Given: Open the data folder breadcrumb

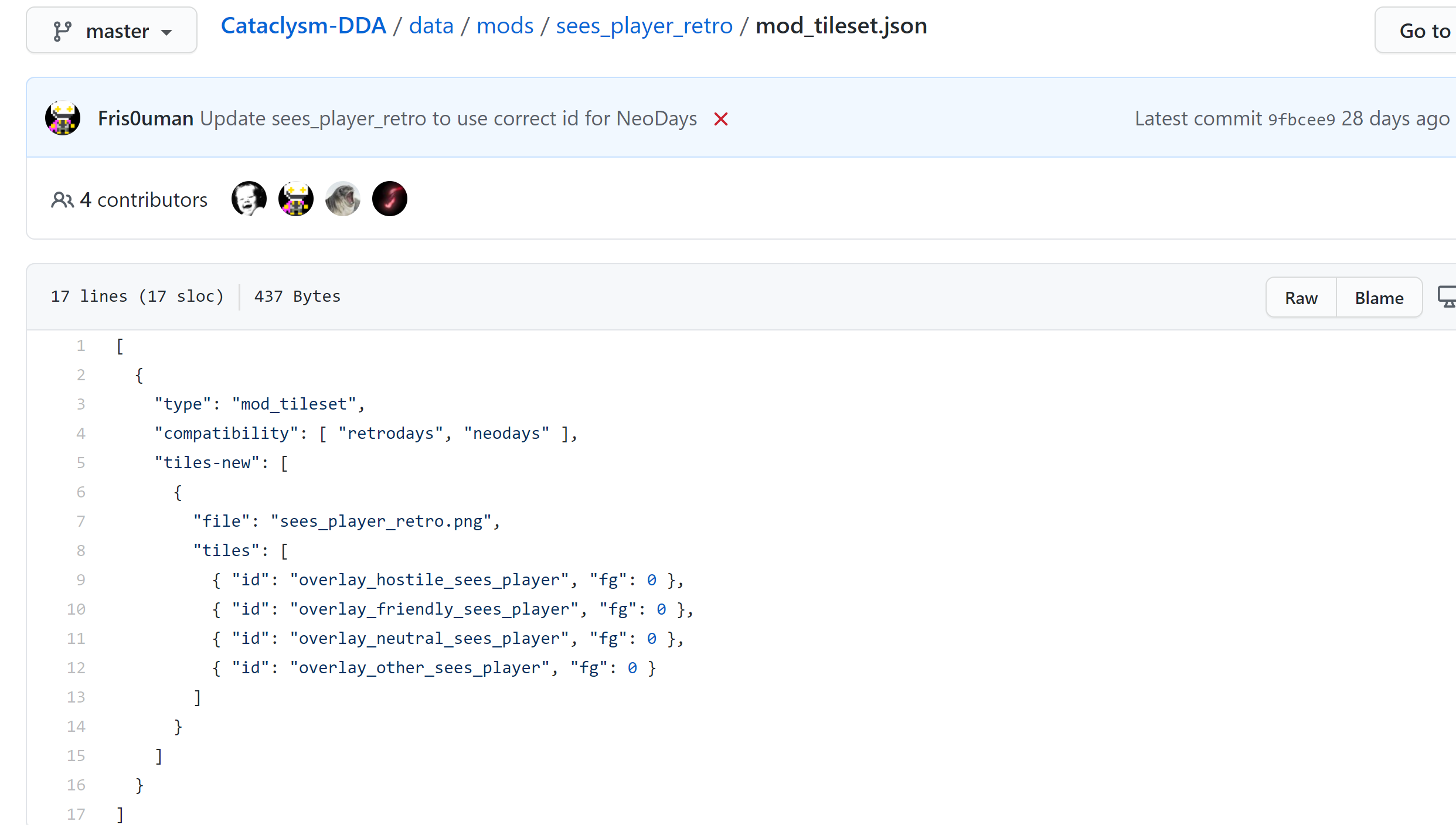Looking at the screenshot, I should (431, 25).
